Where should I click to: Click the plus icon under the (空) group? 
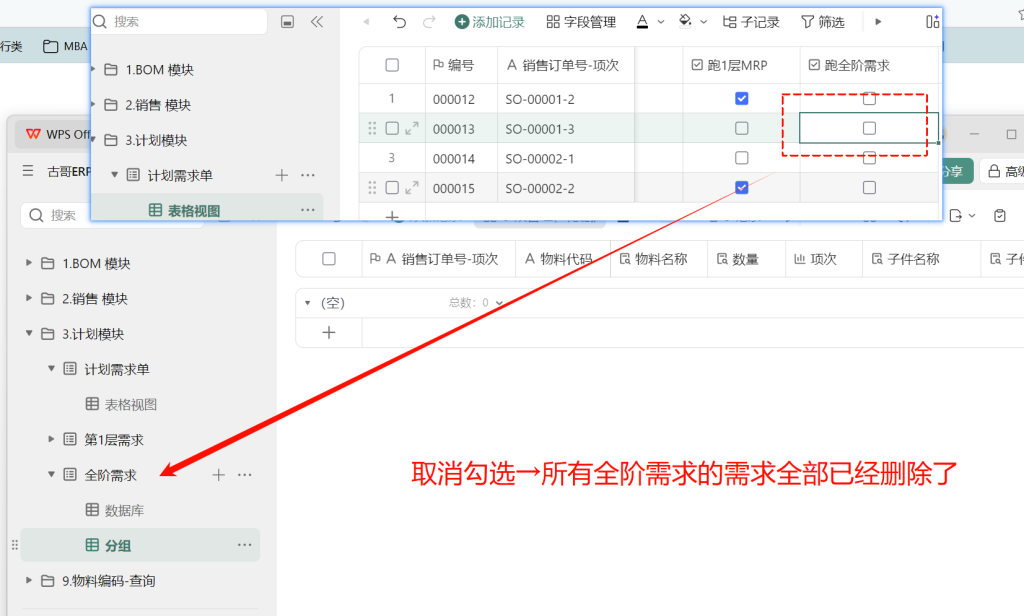point(329,332)
